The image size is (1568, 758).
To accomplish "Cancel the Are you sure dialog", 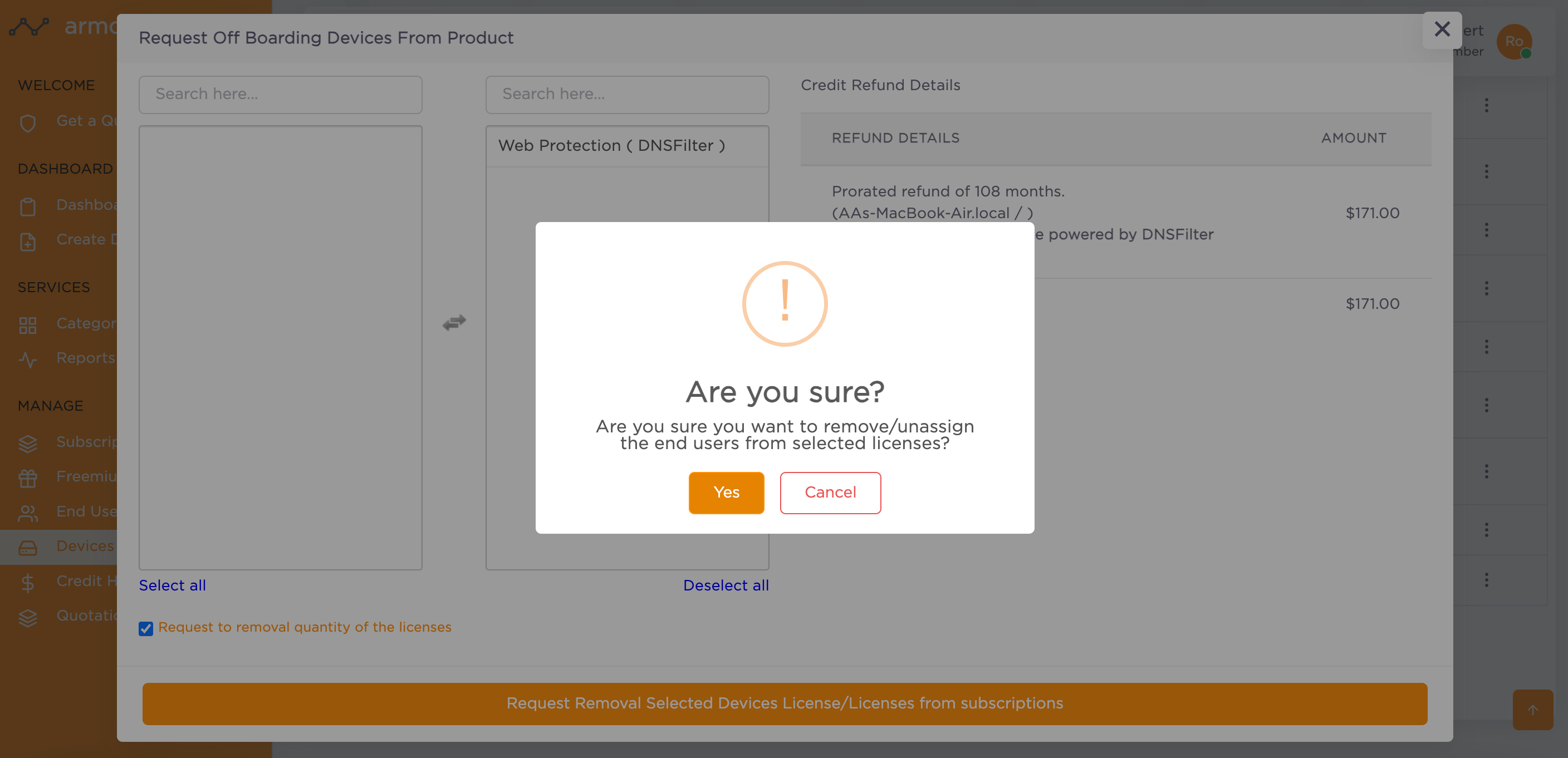I will point(830,492).
